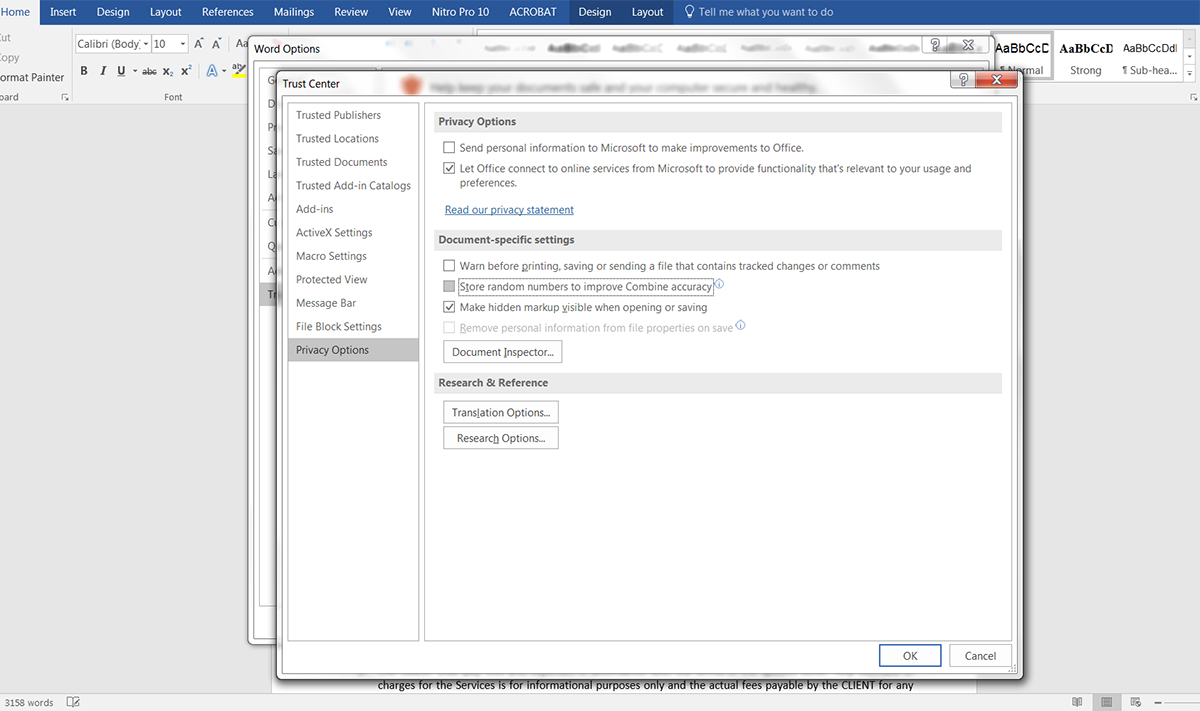The height and width of the screenshot is (711, 1200).
Task: Select Trusted Publishers in Trust Center
Action: point(353,115)
